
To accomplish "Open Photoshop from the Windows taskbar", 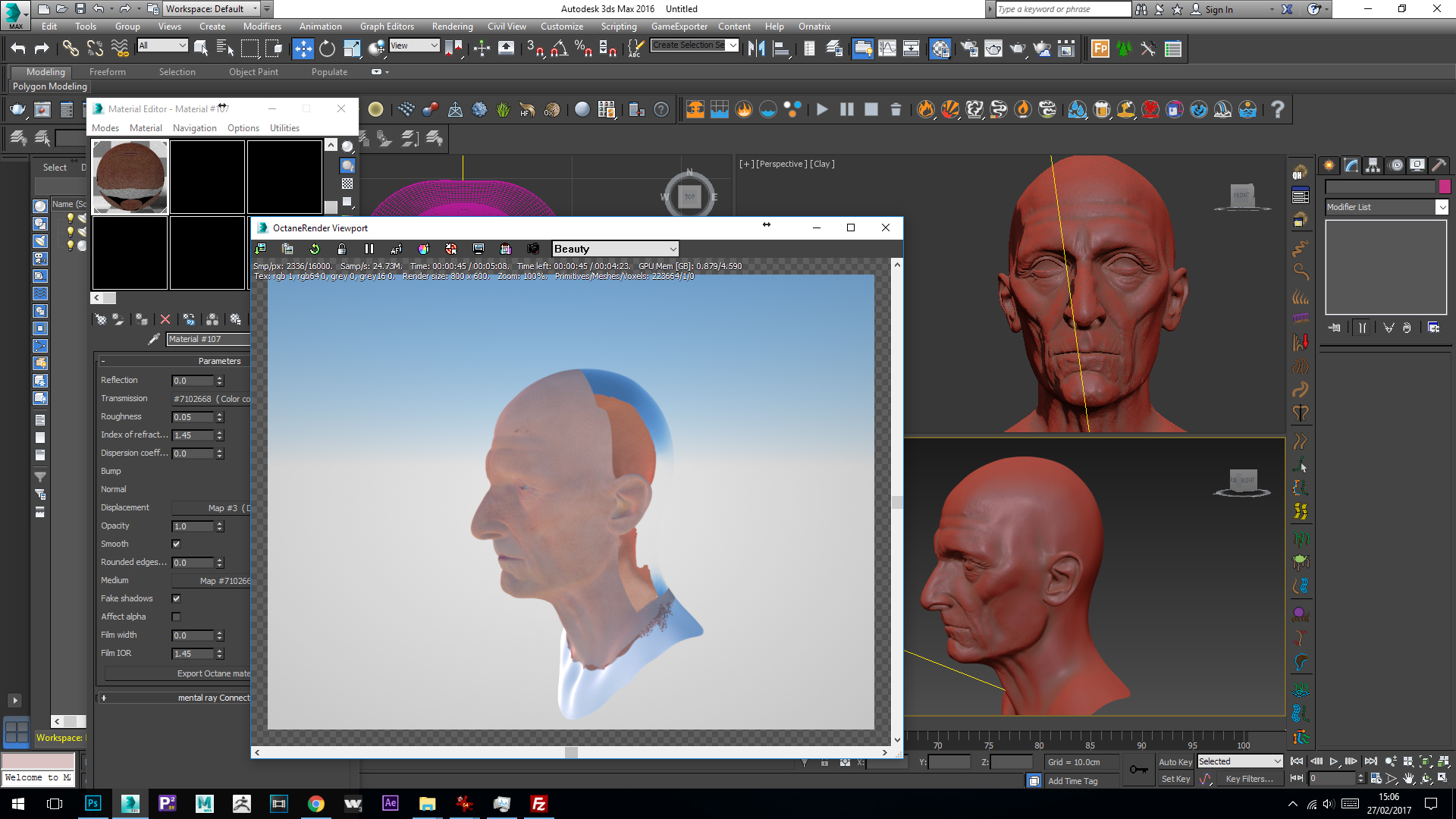I will pos(93,804).
